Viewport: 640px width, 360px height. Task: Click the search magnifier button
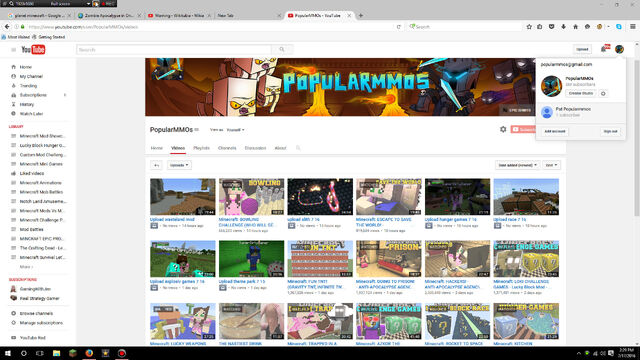[x=282, y=49]
